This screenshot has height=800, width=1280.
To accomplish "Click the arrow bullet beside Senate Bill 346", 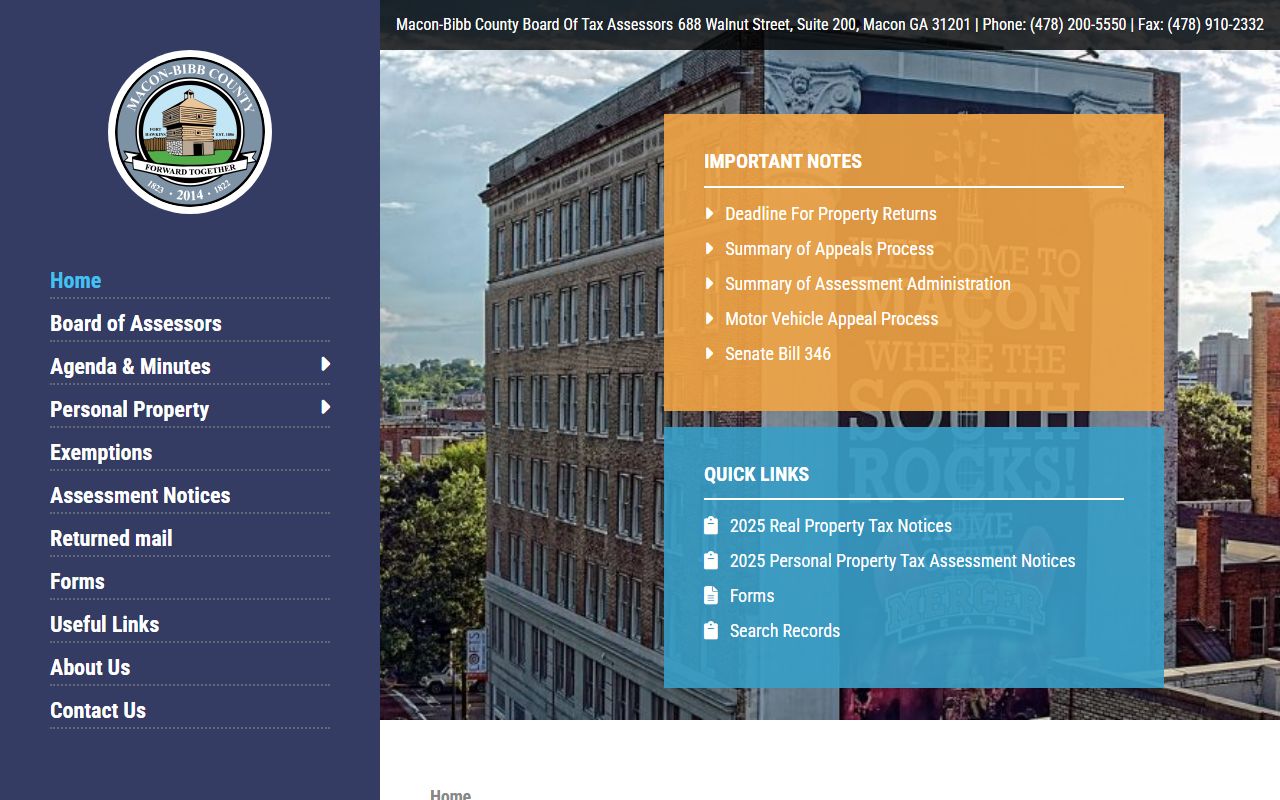I will [x=709, y=354].
